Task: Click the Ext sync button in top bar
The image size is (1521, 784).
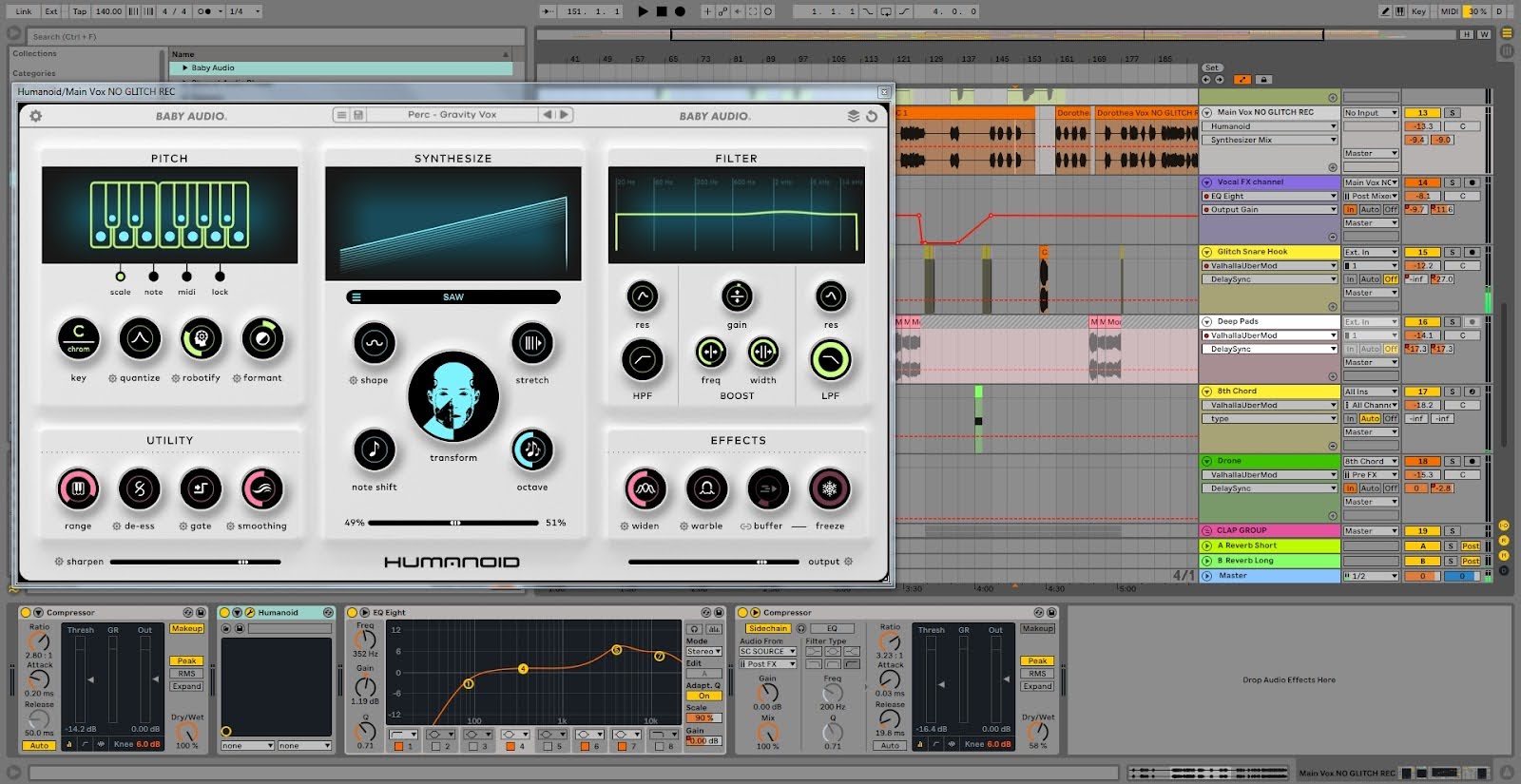Action: (51, 11)
